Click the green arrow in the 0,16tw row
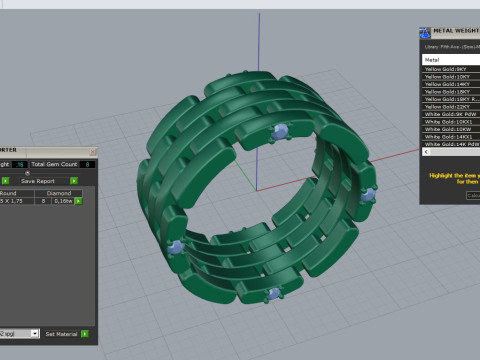 [x=78, y=201]
